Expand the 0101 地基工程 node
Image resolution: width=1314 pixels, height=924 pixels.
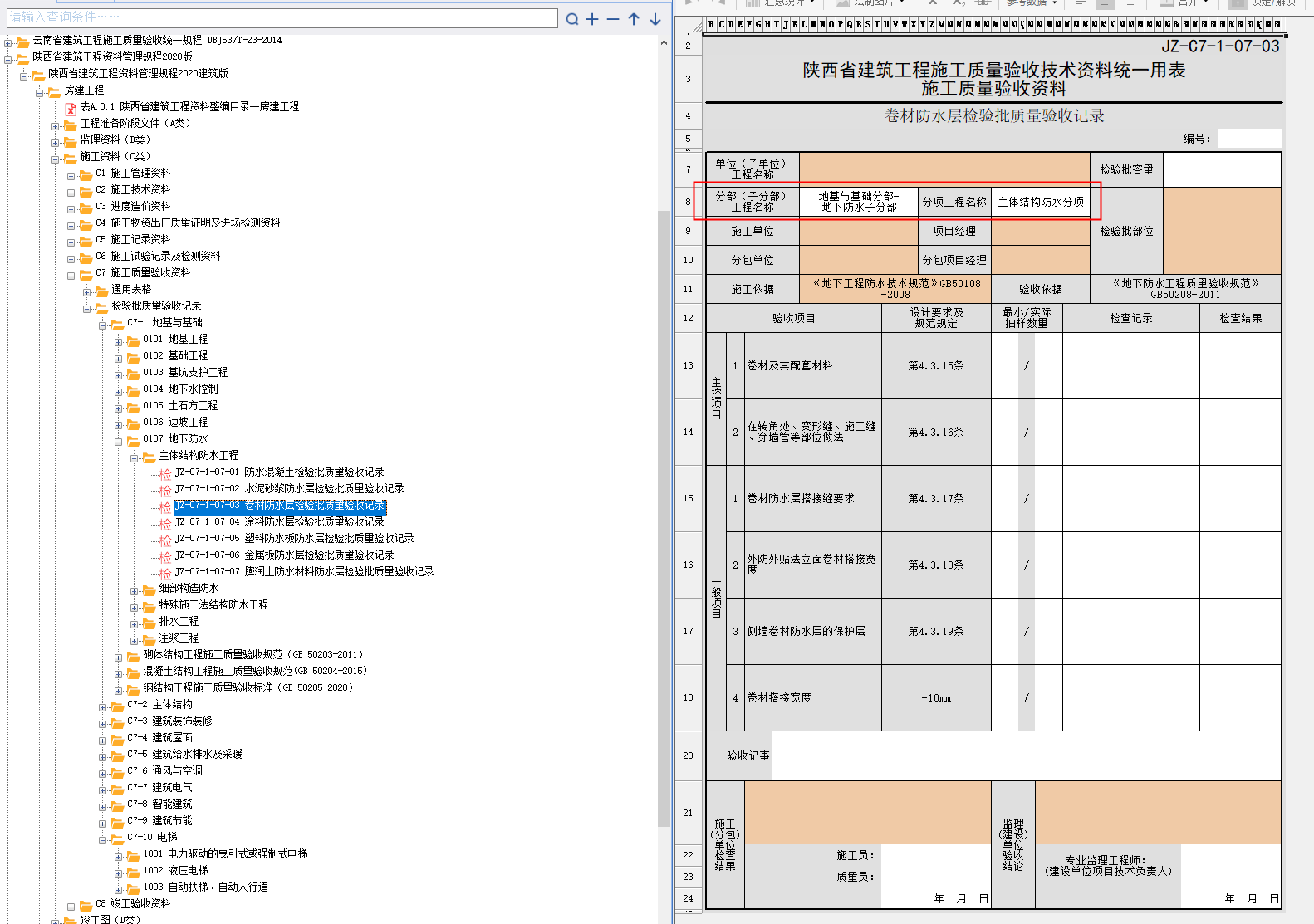pyautogui.click(x=119, y=341)
